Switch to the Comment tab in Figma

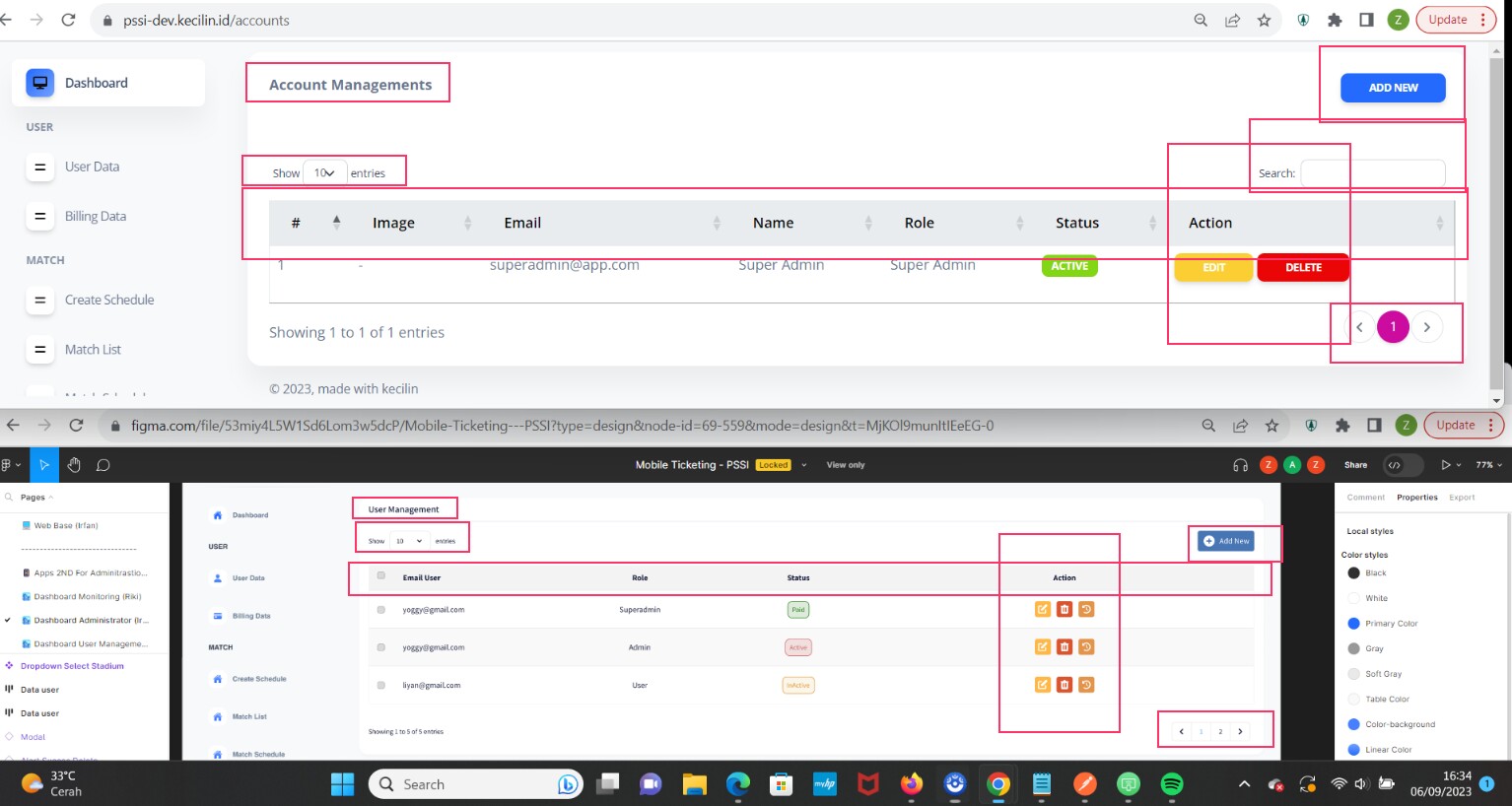point(1365,498)
